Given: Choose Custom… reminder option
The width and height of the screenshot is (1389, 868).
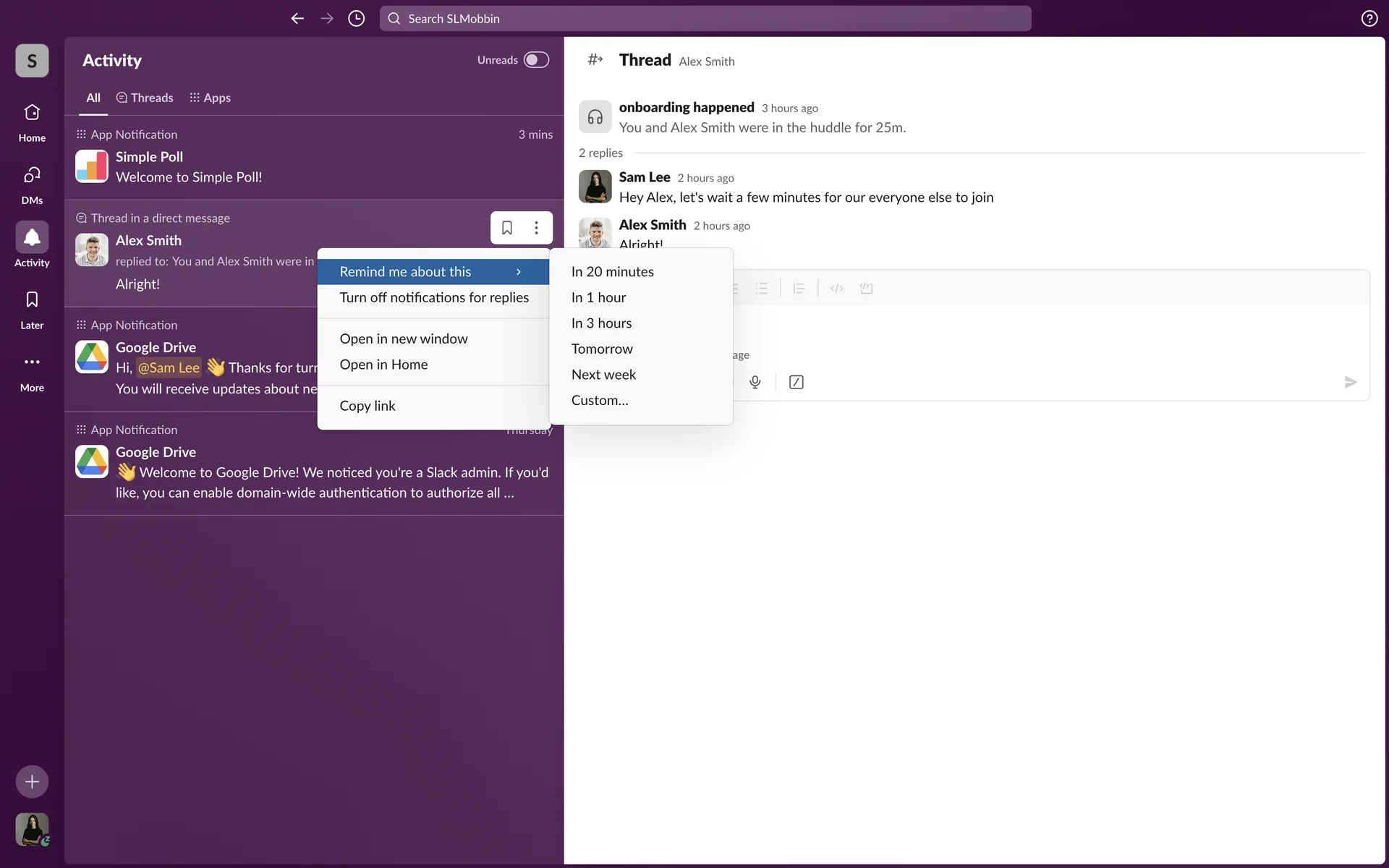Looking at the screenshot, I should (600, 401).
